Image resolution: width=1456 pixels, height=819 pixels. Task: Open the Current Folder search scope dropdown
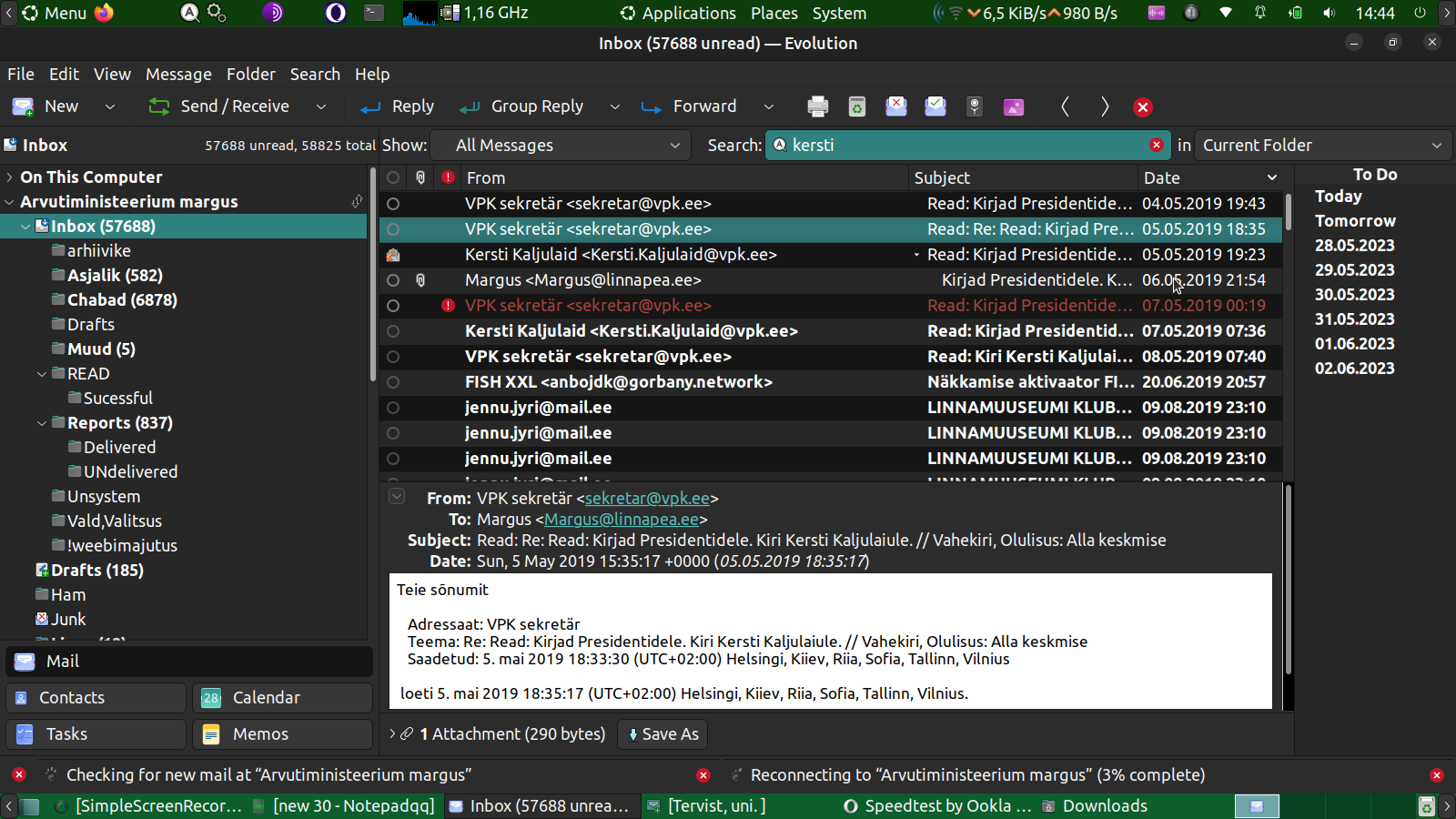click(1321, 146)
